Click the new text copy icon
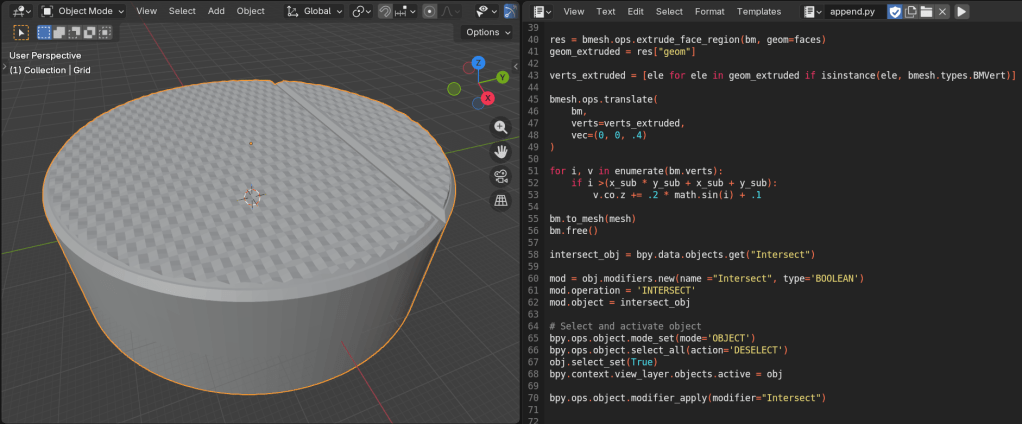This screenshot has height=424, width=1022. pos(911,11)
